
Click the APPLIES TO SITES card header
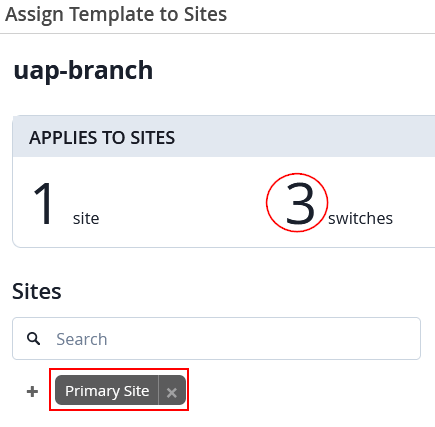(224, 137)
